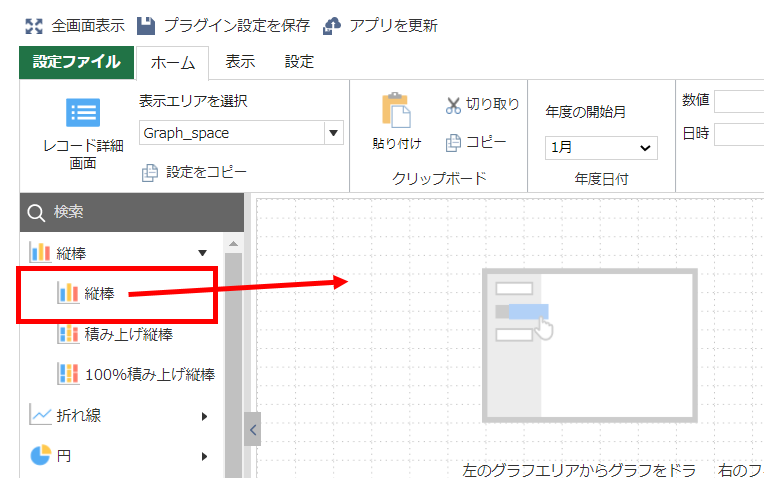The height and width of the screenshot is (478, 764).
Task: Click the paste clipboard icon
Action: pos(396,110)
